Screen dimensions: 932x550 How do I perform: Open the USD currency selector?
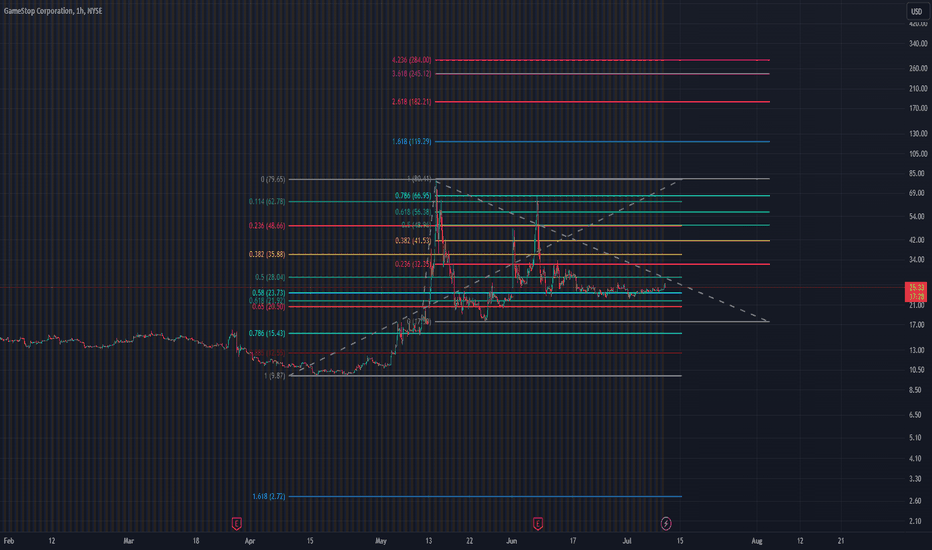[917, 11]
